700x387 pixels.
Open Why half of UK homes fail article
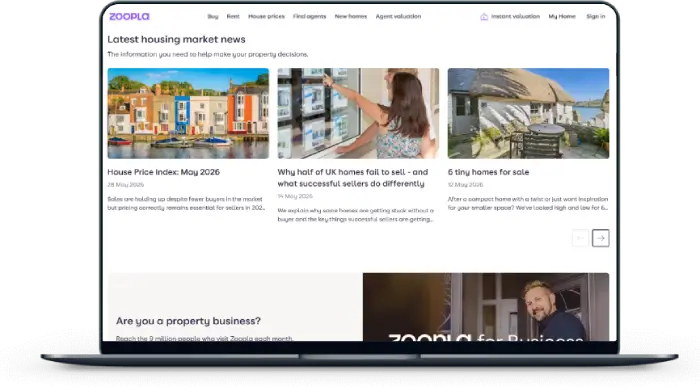click(x=353, y=178)
